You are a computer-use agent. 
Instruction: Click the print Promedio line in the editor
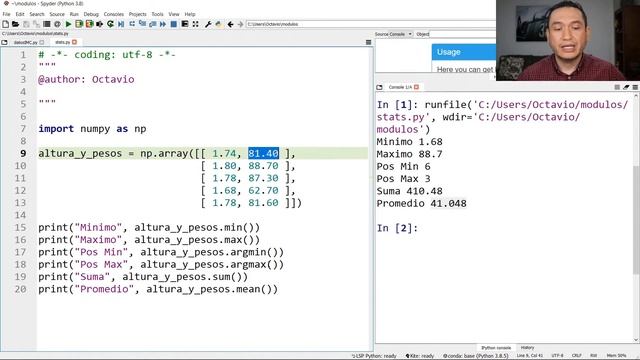pyautogui.click(x=158, y=289)
